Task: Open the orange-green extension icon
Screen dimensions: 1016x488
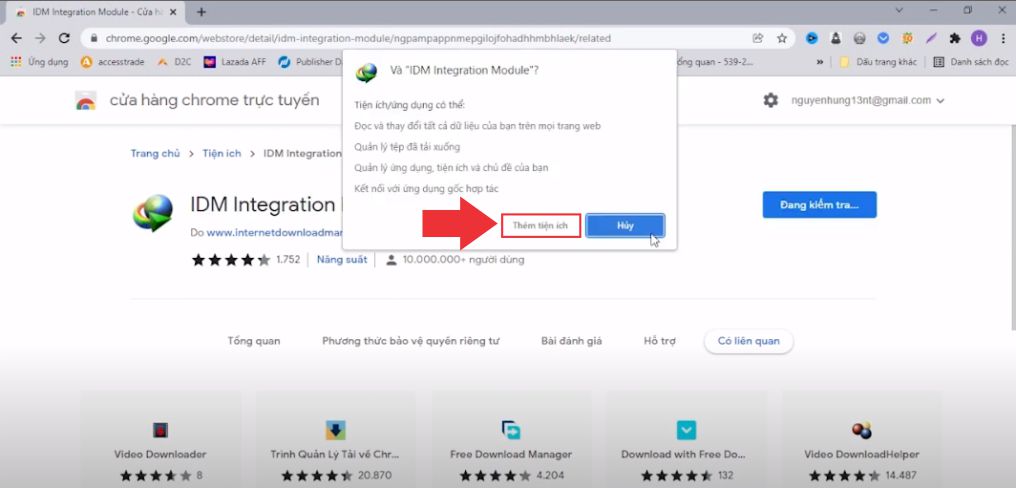Action: coord(907,38)
